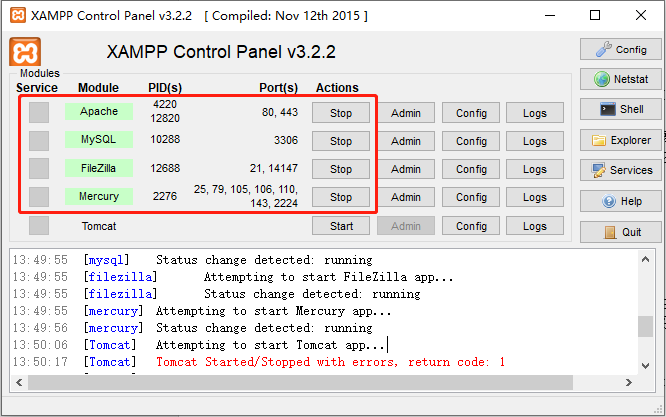Open the Services manager
The height and width of the screenshot is (417, 666).
[621, 170]
